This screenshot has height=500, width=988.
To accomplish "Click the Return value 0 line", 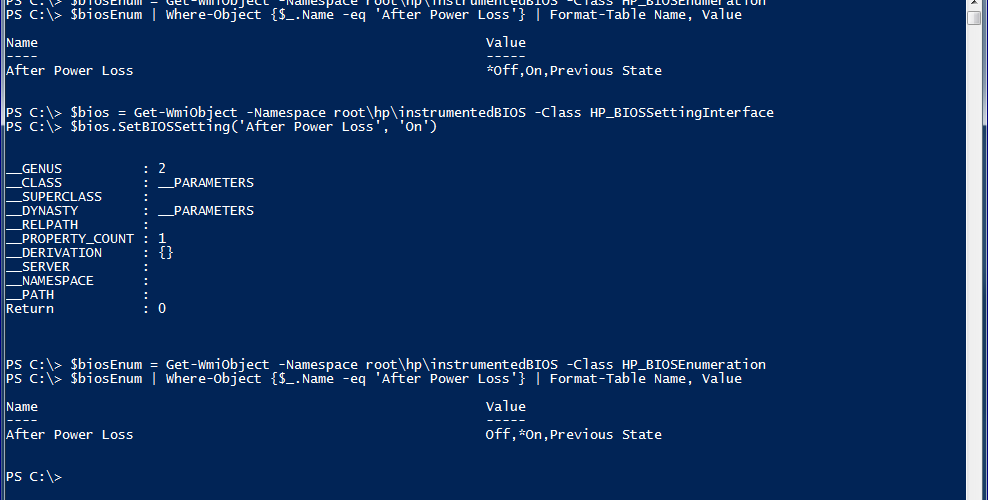I will tap(86, 309).
